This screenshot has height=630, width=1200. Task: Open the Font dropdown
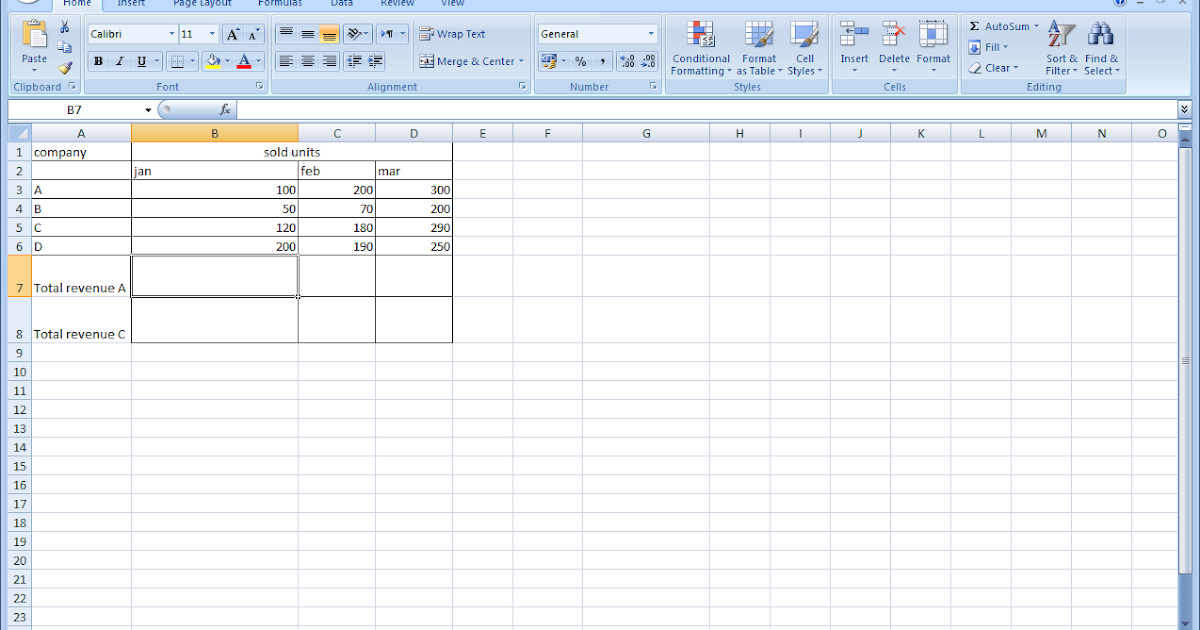pyautogui.click(x=172, y=33)
